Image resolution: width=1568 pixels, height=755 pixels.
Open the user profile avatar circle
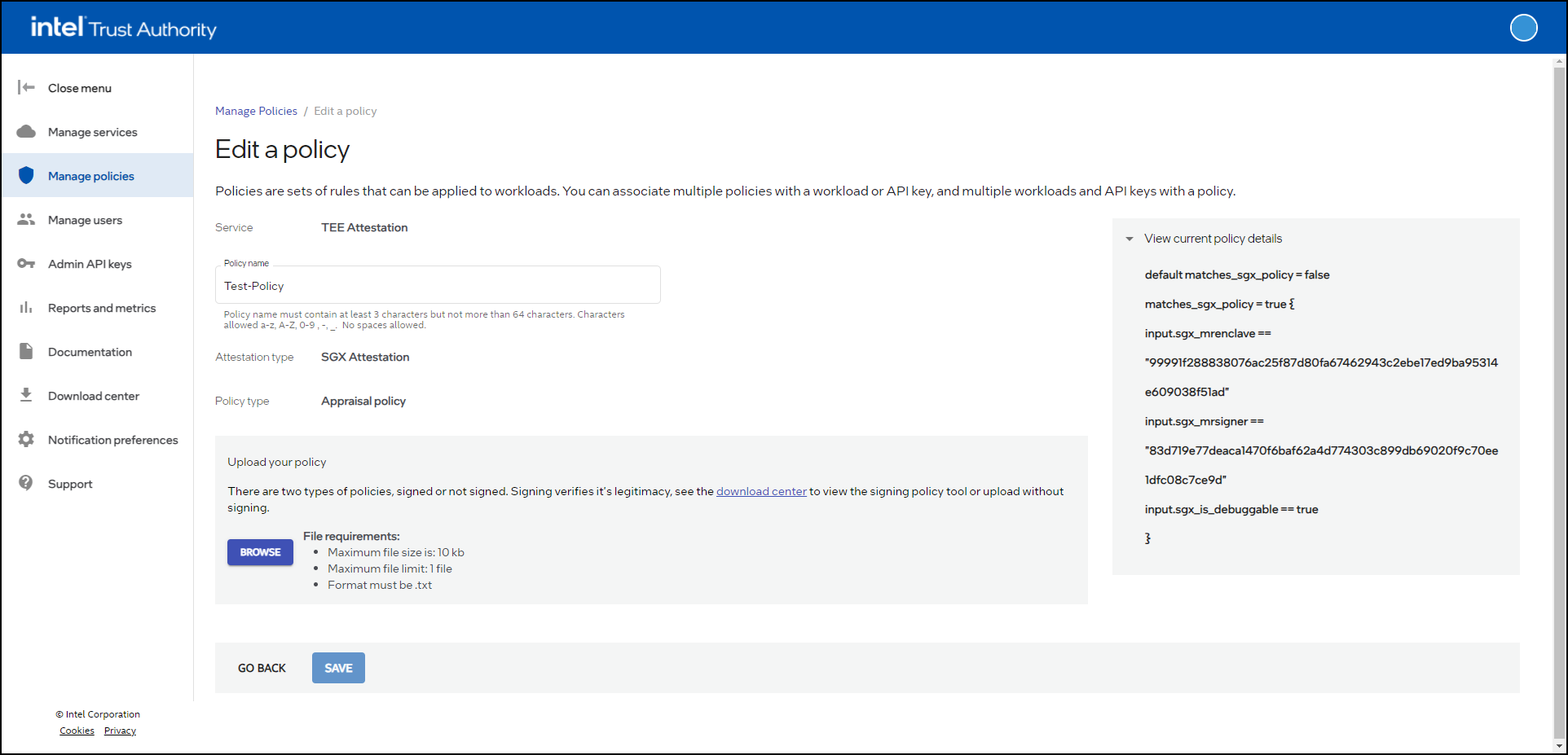click(x=1523, y=28)
